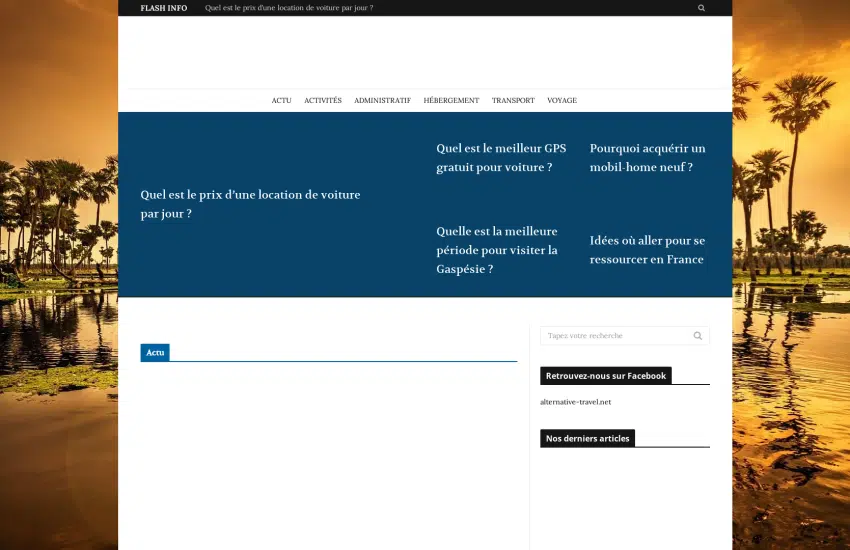Open the article on visiting Gaspésie
This screenshot has height=550, width=850.
(497, 250)
